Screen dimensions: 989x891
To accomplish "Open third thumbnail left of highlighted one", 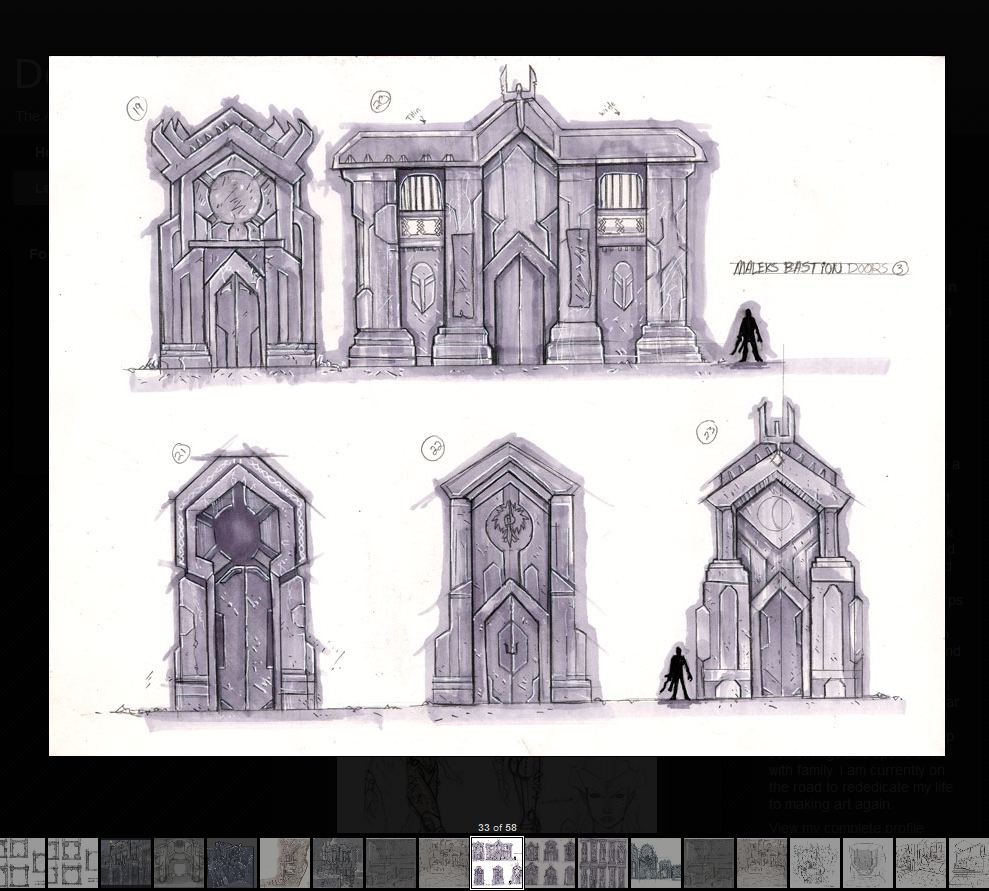I will (338, 863).
